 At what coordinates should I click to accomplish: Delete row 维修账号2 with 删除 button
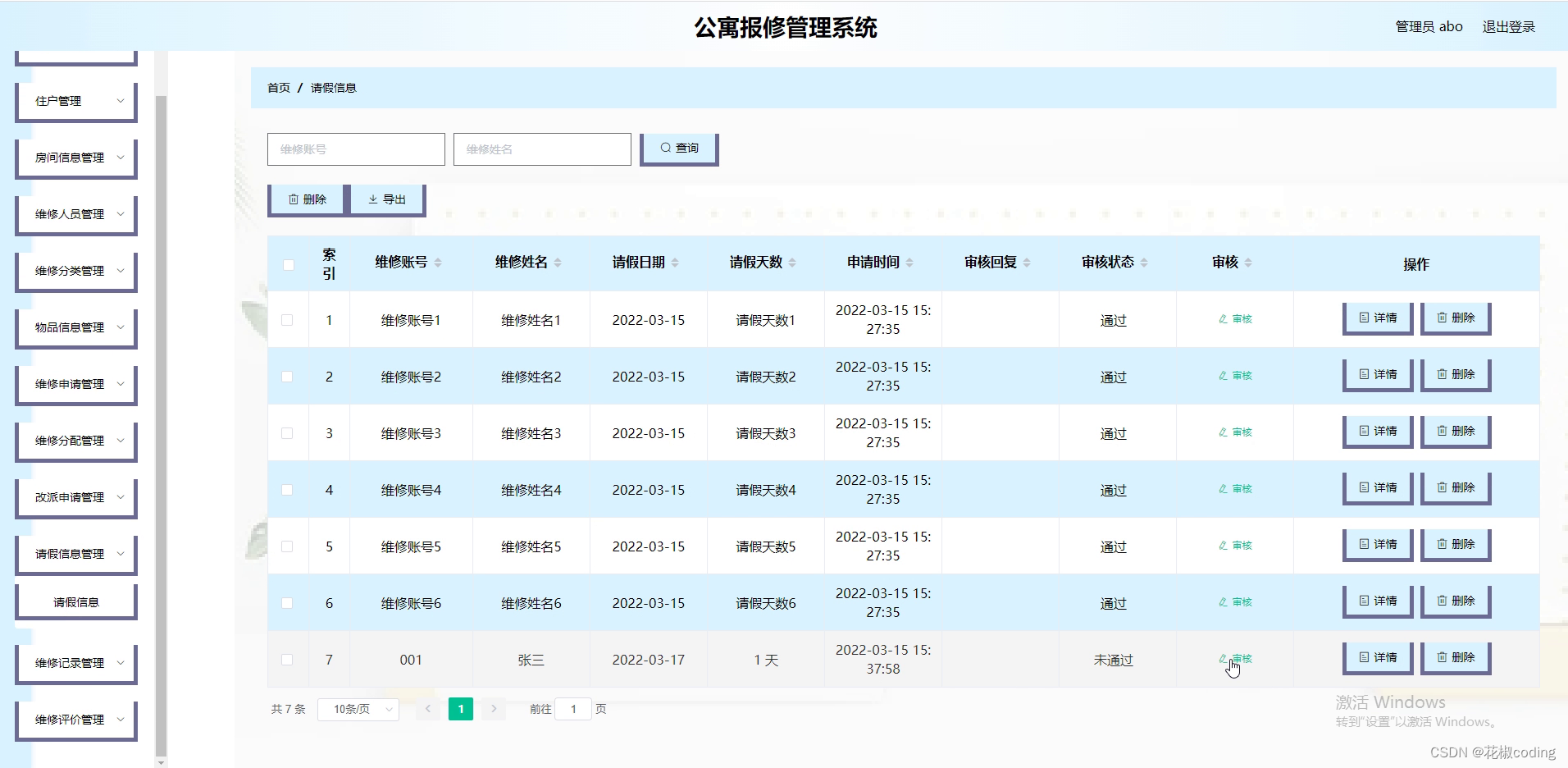click(1456, 375)
